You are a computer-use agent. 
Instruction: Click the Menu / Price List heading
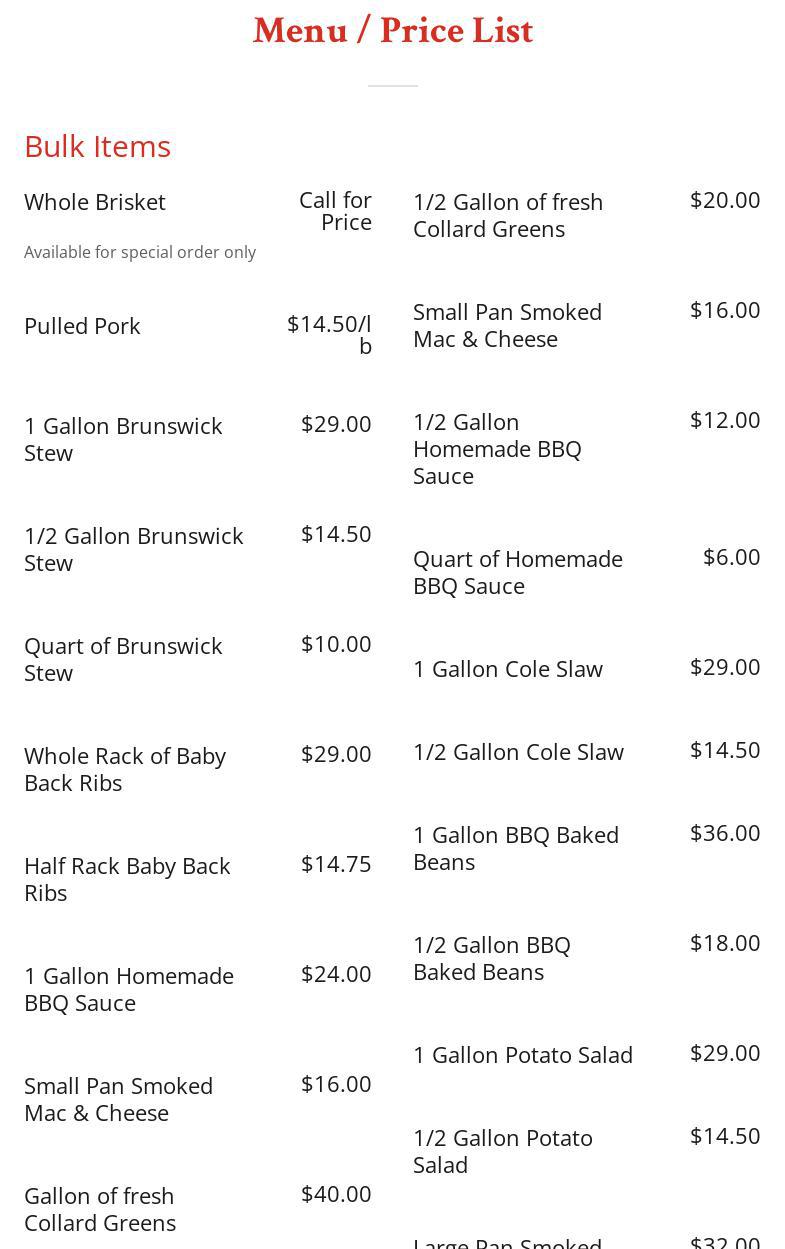tap(393, 31)
